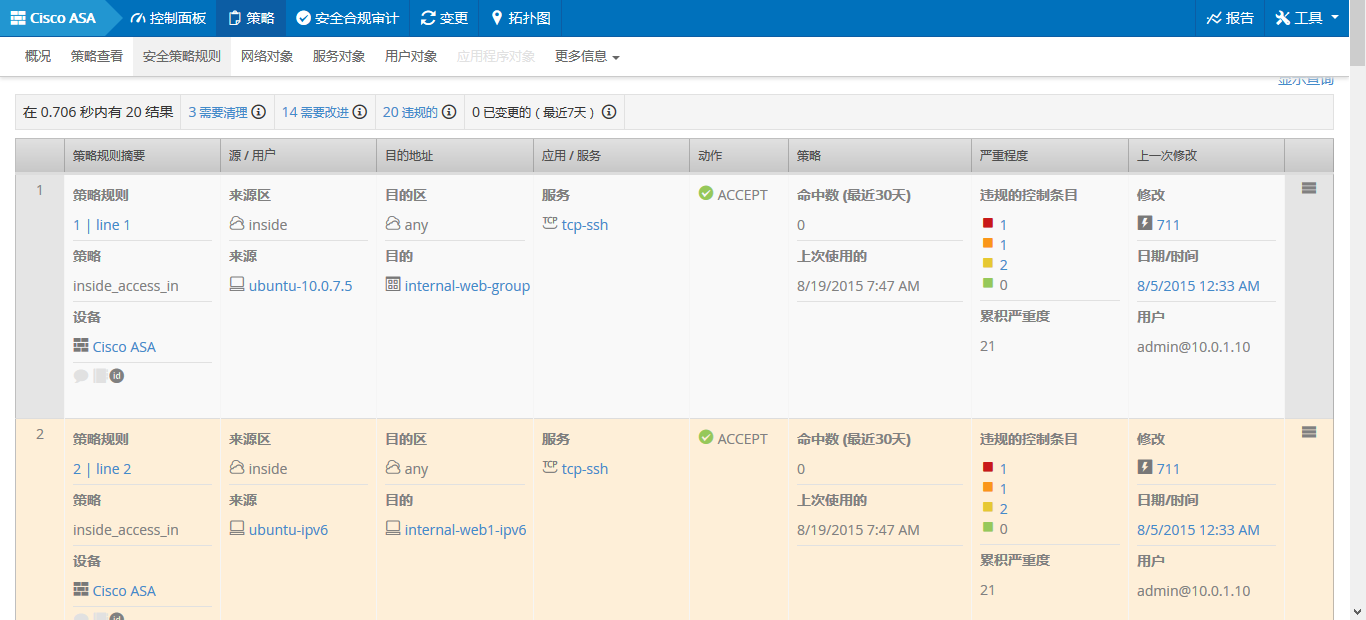Image resolution: width=1366 pixels, height=620 pixels.
Task: Click the id badge icon in rule 1
Action: point(116,376)
